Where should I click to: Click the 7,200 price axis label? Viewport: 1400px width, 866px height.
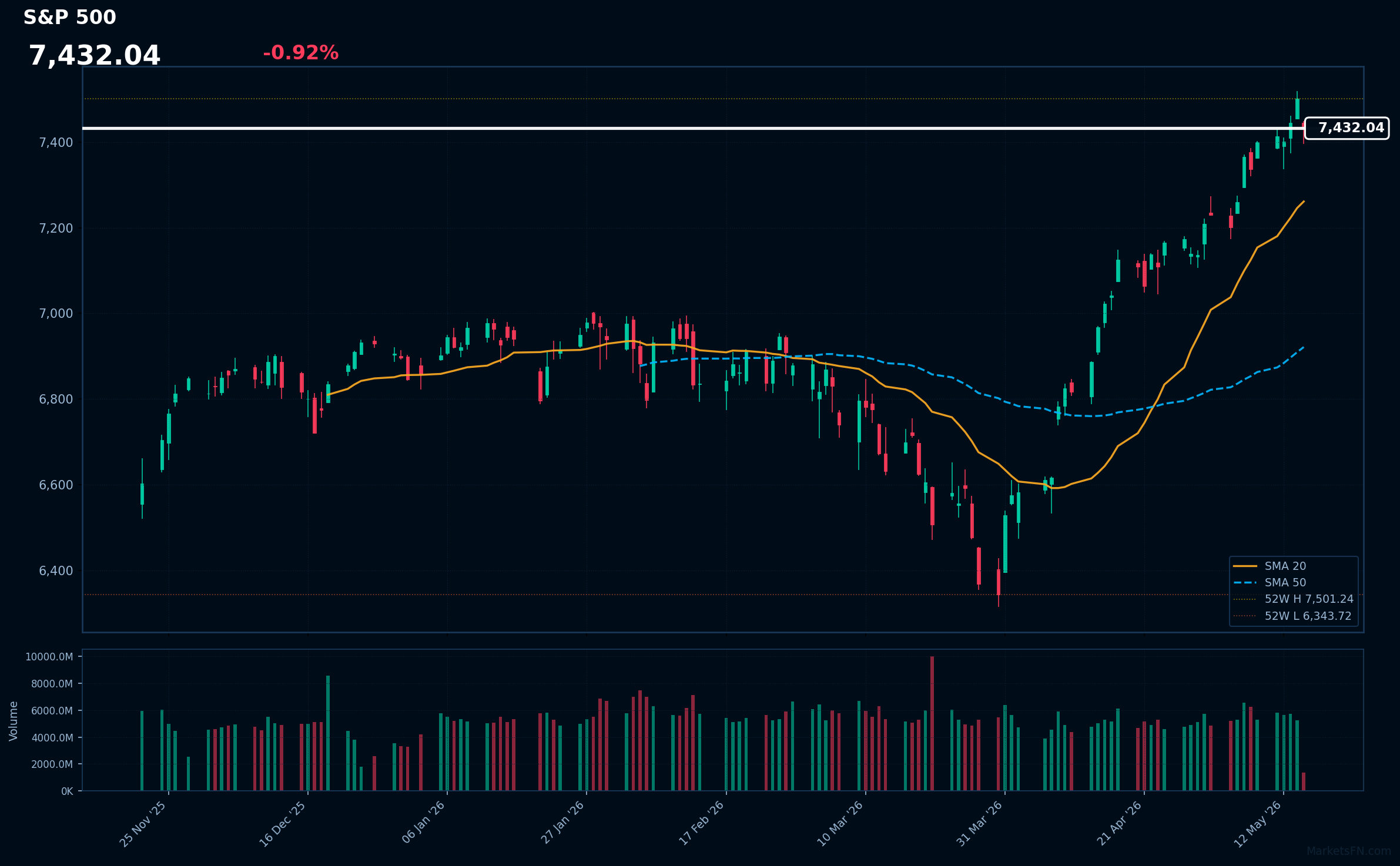pos(56,229)
